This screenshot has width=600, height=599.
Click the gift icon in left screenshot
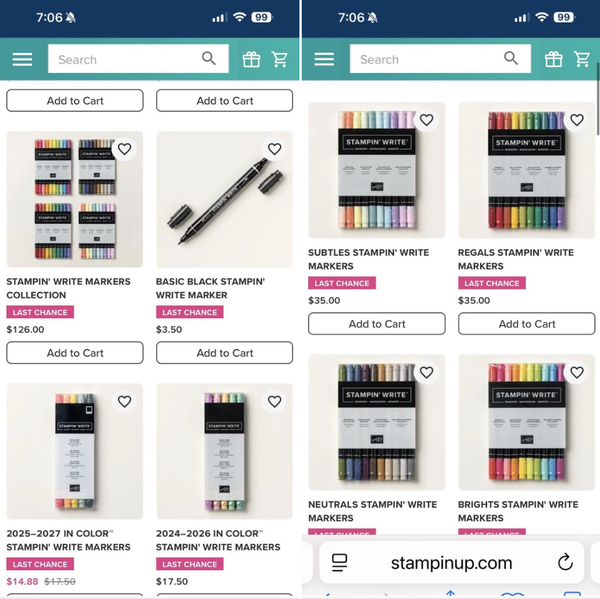click(x=251, y=60)
